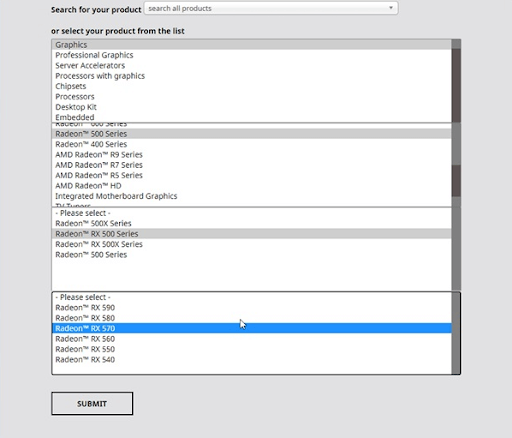
Task: Choose 'Radeon RX 580' model
Action: pos(252,318)
